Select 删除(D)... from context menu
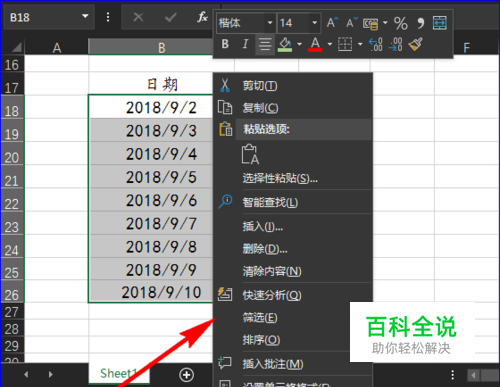 [x=293, y=249]
